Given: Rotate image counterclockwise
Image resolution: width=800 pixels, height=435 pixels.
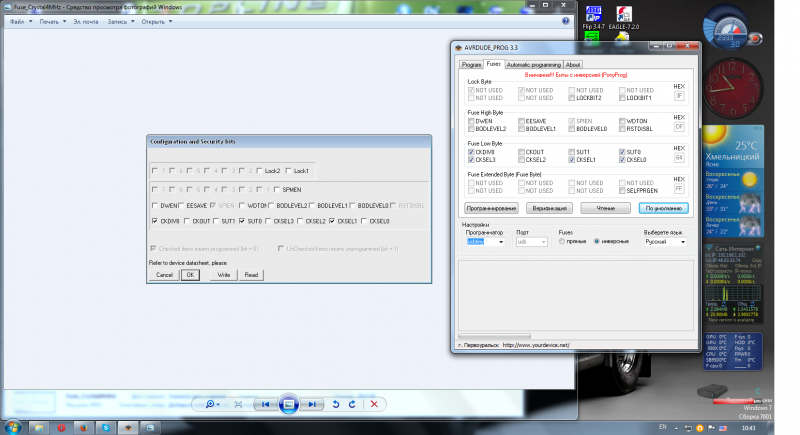Looking at the screenshot, I should tap(336, 404).
